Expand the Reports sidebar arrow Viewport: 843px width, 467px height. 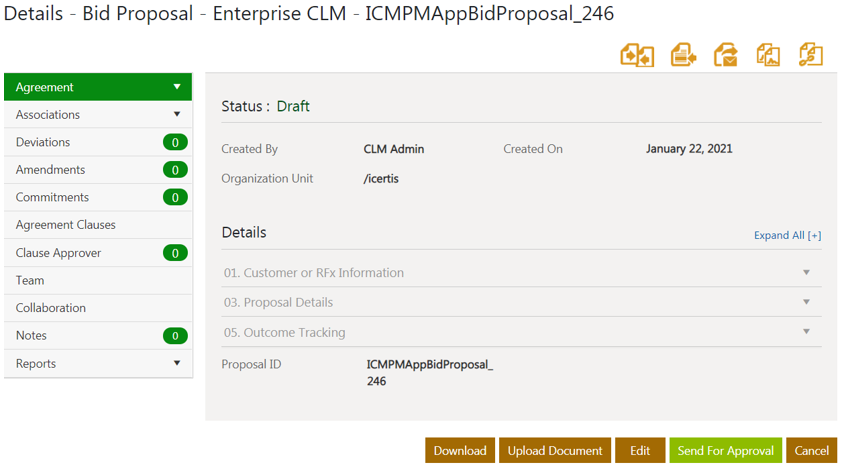point(177,364)
